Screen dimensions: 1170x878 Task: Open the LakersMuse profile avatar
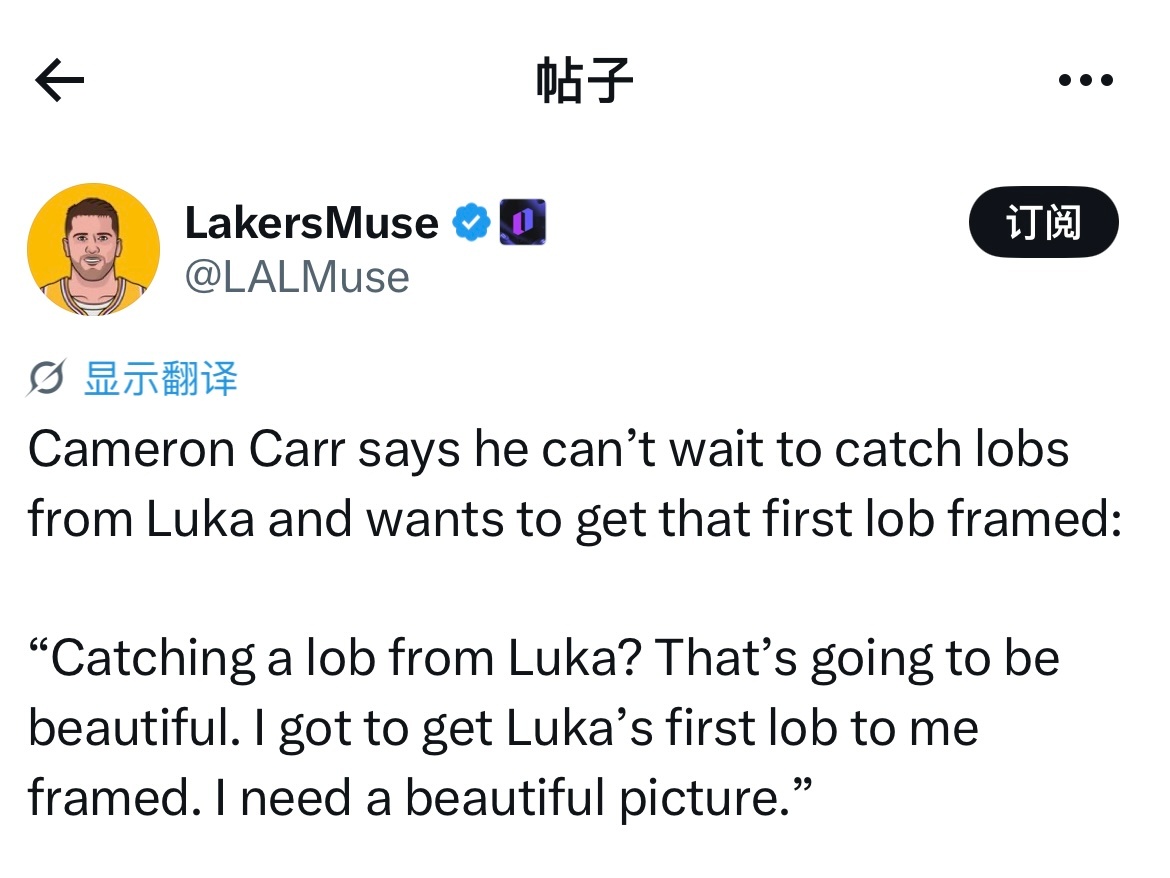[x=93, y=249]
